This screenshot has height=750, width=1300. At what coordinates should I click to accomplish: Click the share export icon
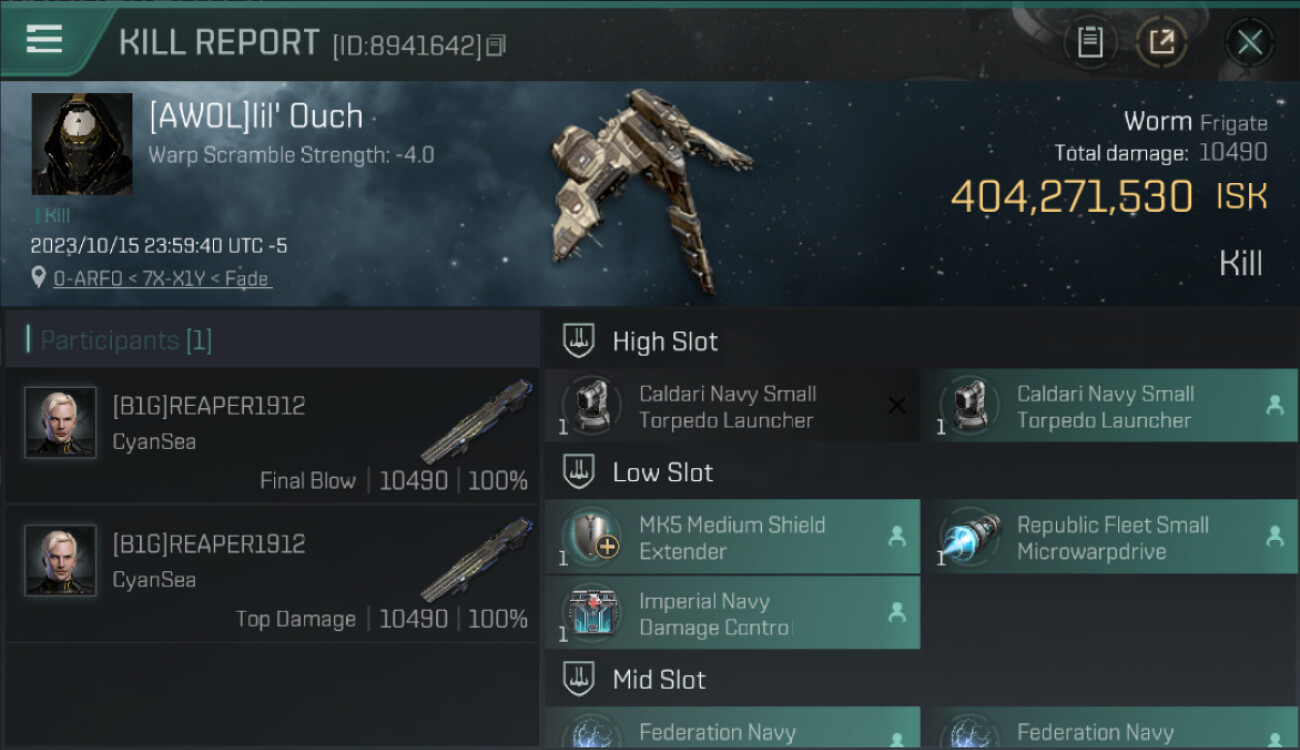[1161, 42]
